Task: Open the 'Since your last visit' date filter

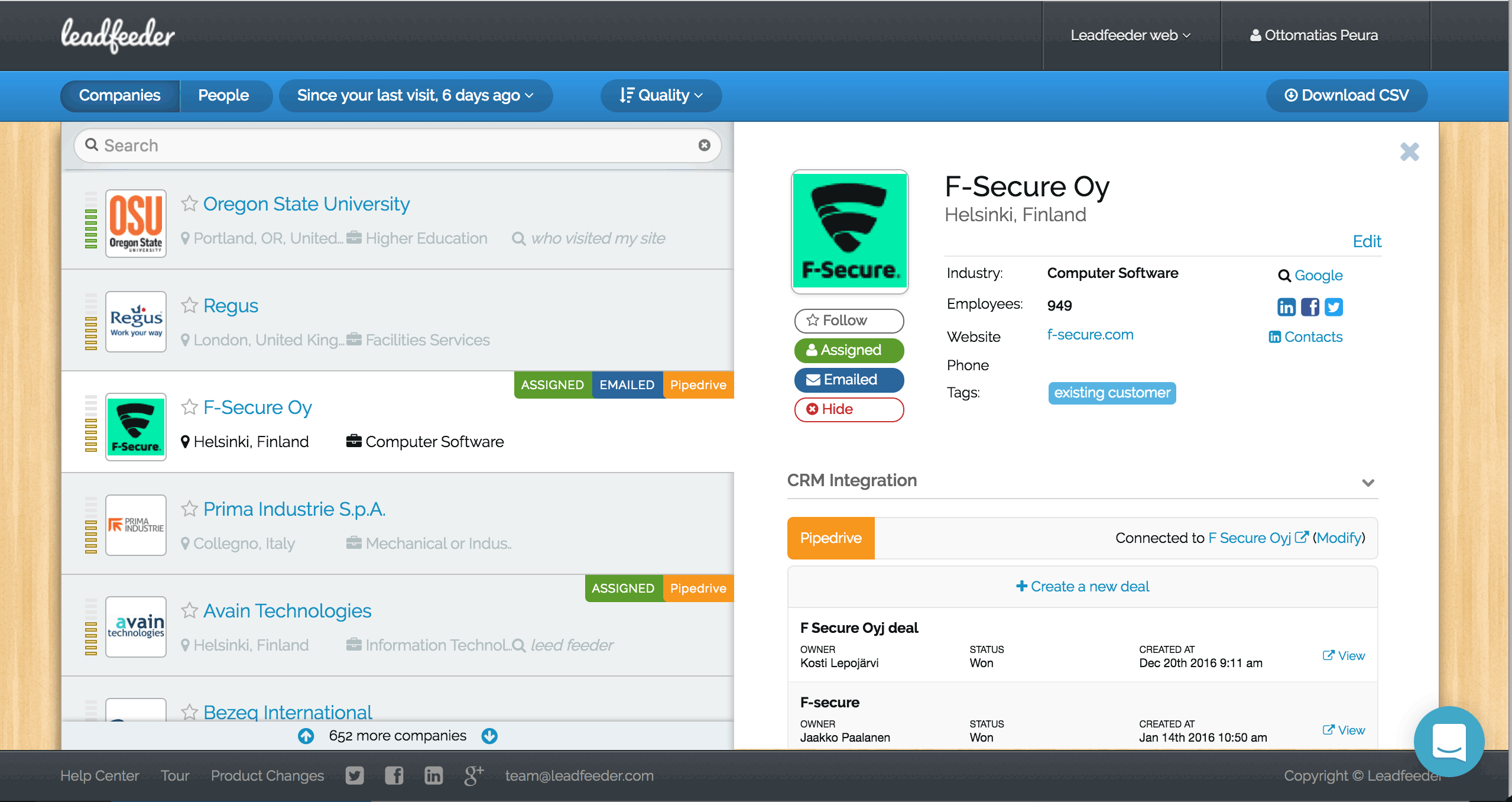Action: pos(415,95)
